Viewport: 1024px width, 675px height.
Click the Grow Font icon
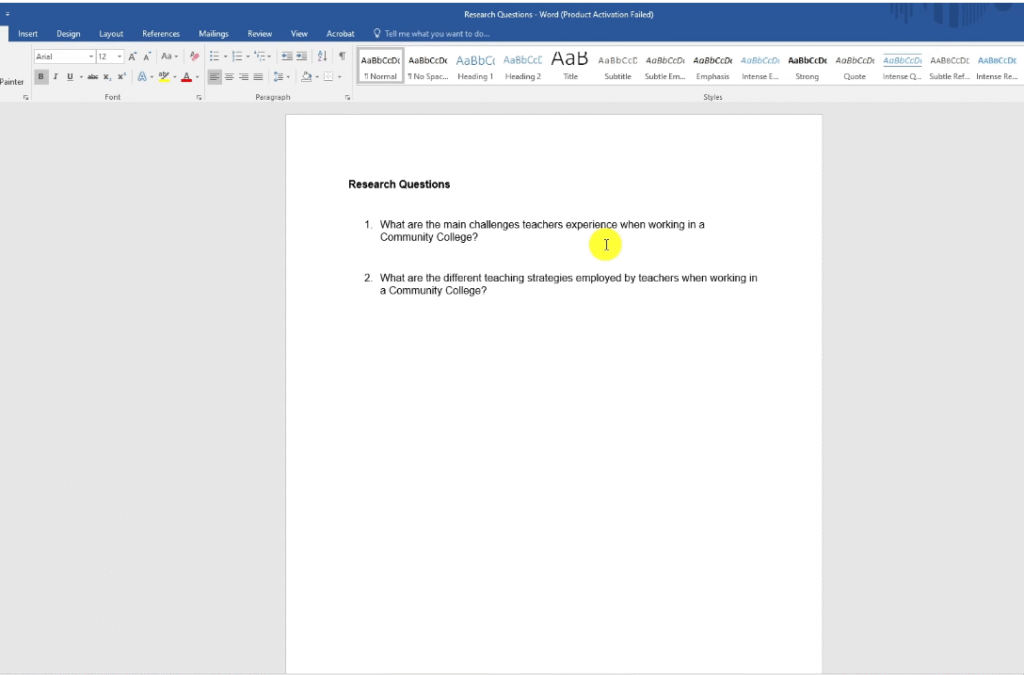click(133, 57)
